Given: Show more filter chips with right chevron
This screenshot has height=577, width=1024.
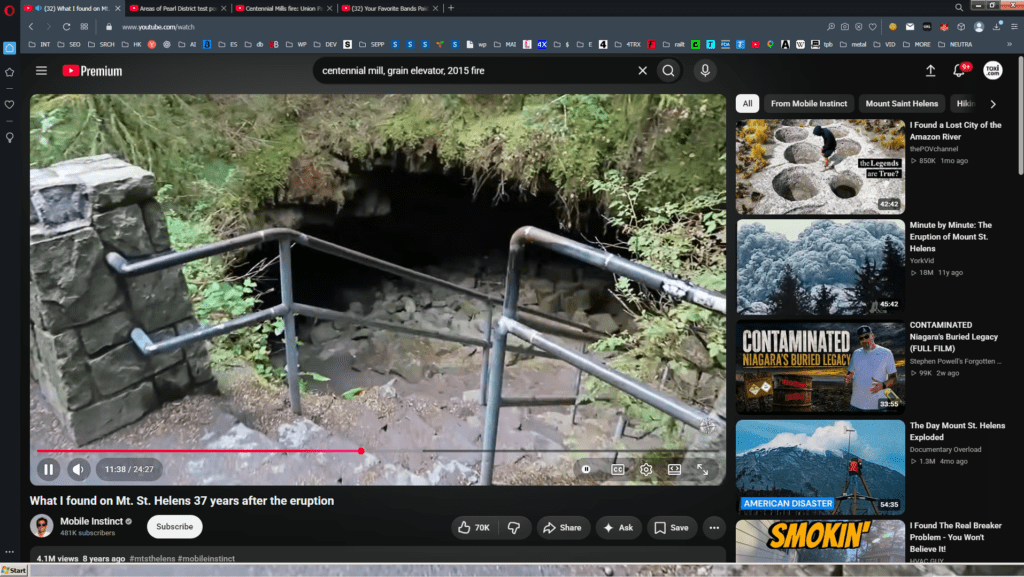Looking at the screenshot, I should (x=993, y=104).
